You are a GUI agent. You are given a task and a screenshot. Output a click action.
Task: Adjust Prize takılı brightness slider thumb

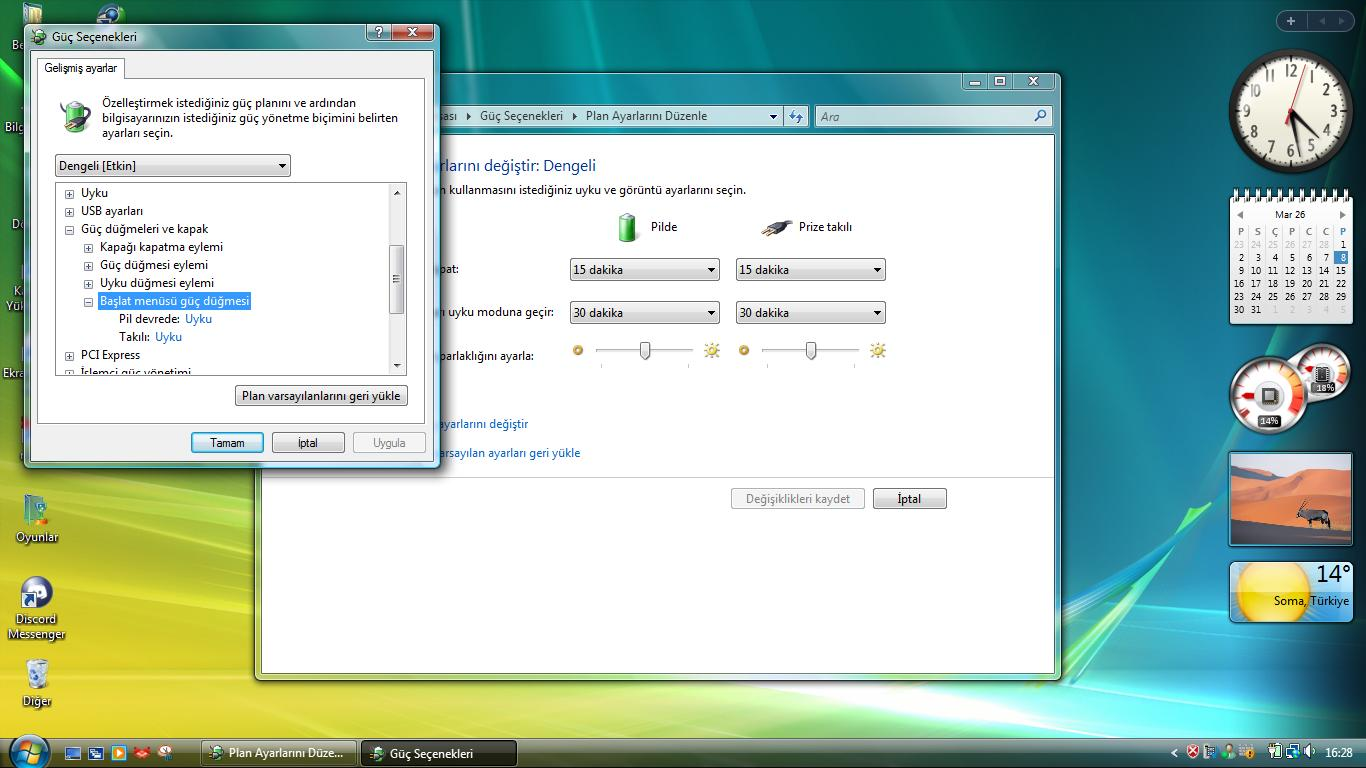pos(811,350)
